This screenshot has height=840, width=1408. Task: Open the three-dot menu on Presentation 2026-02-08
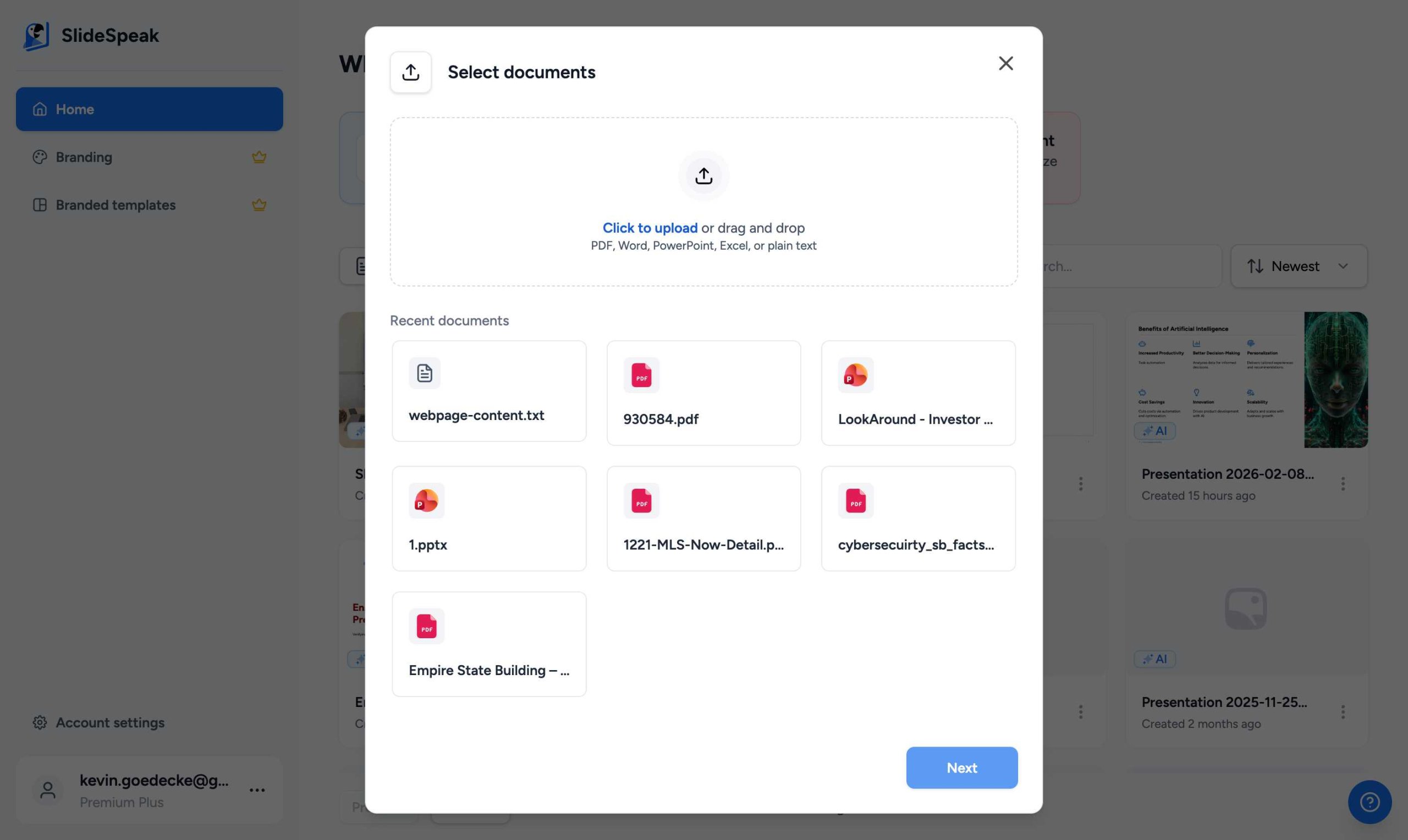1343,483
